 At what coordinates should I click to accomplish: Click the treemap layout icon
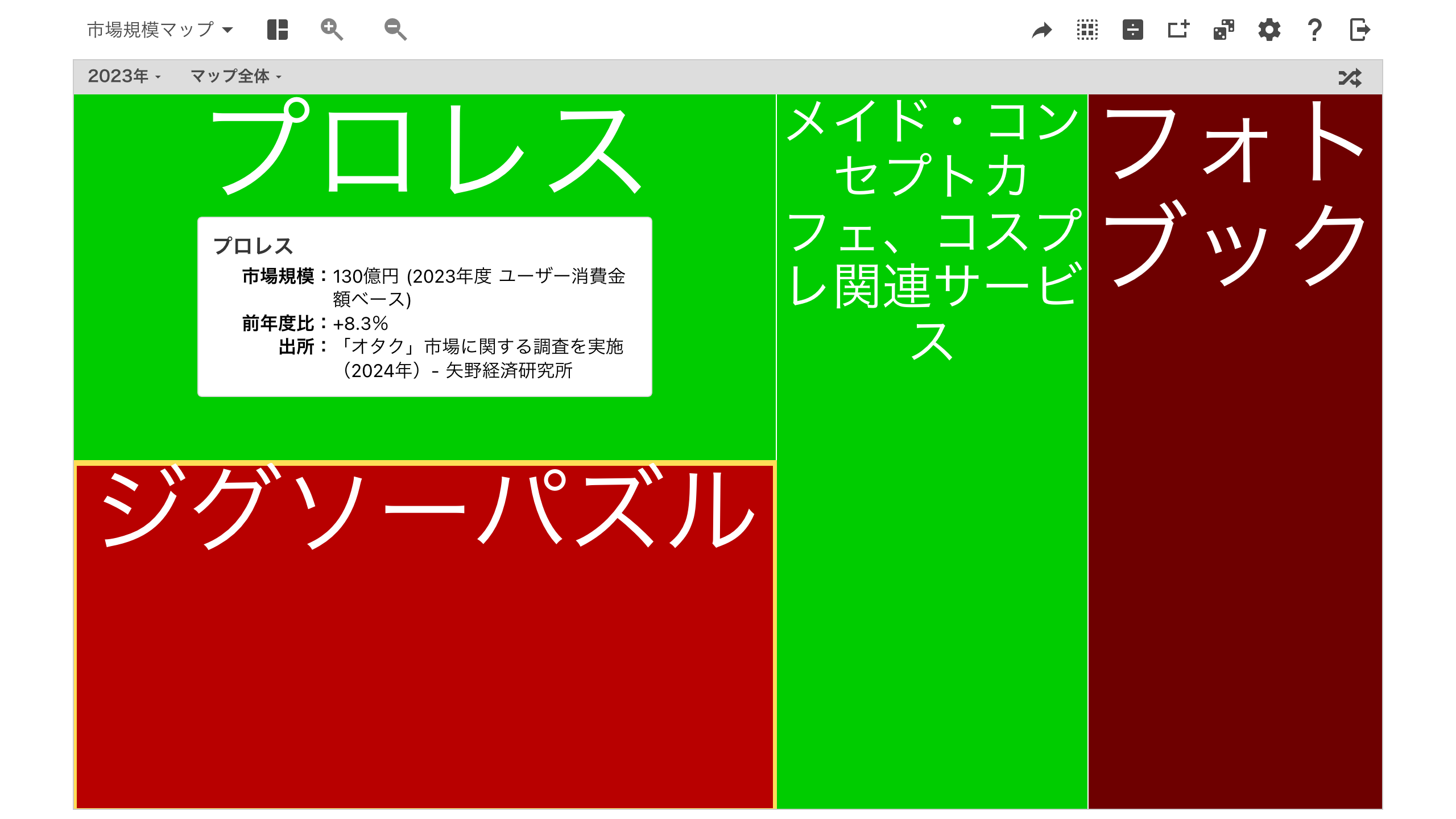(x=278, y=30)
